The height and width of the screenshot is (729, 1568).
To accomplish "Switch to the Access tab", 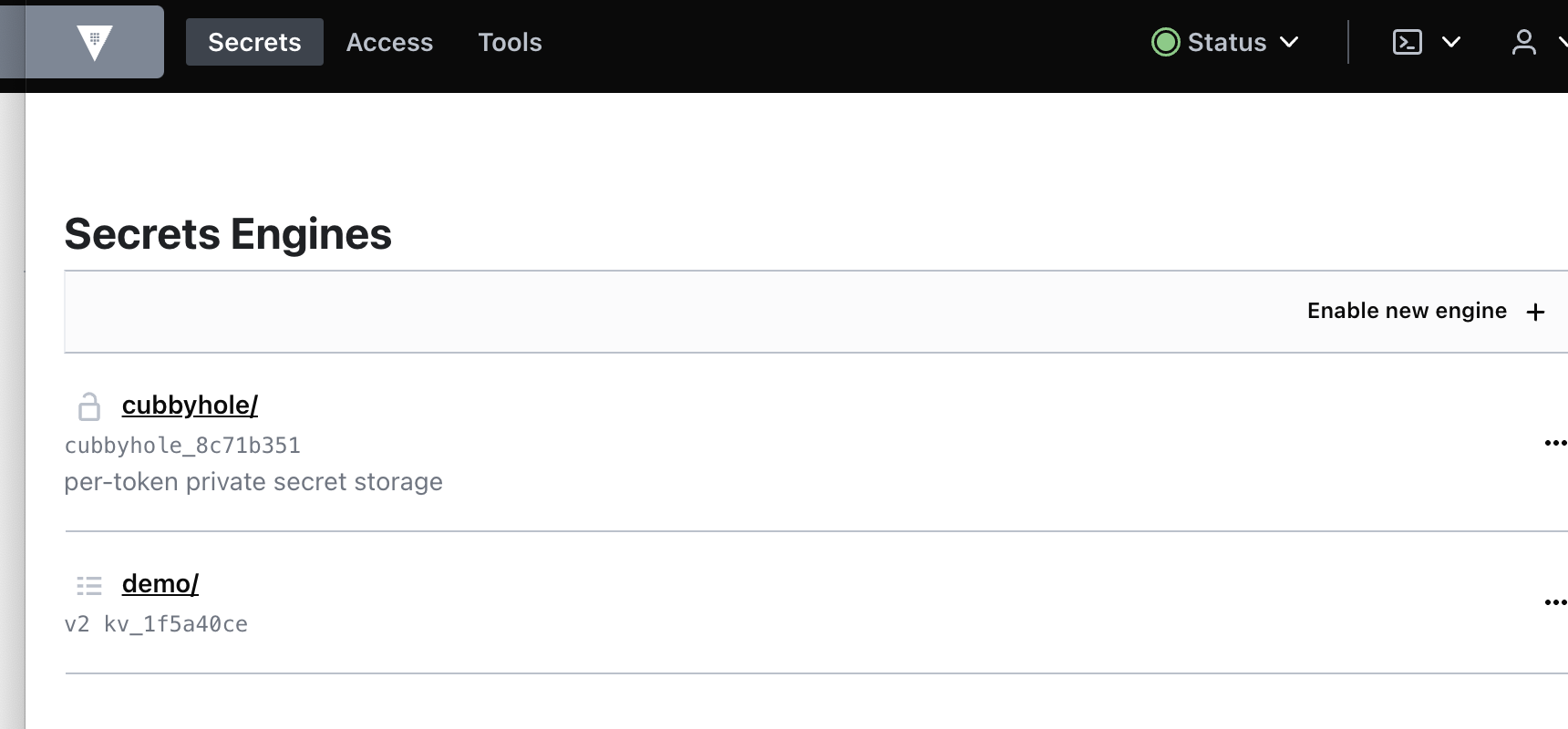I will click(x=389, y=42).
